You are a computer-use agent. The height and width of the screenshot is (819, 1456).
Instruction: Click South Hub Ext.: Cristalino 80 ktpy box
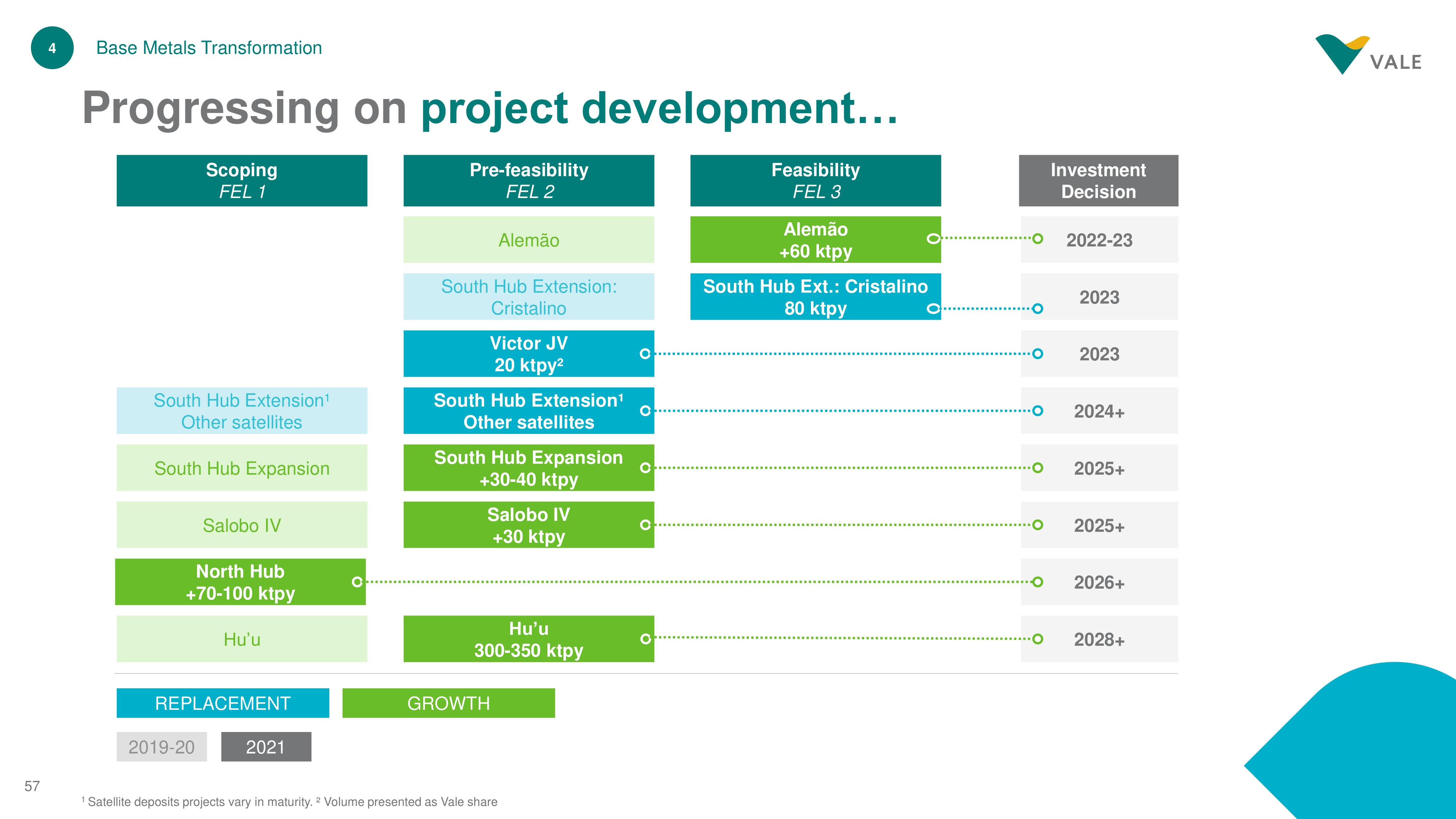click(816, 297)
